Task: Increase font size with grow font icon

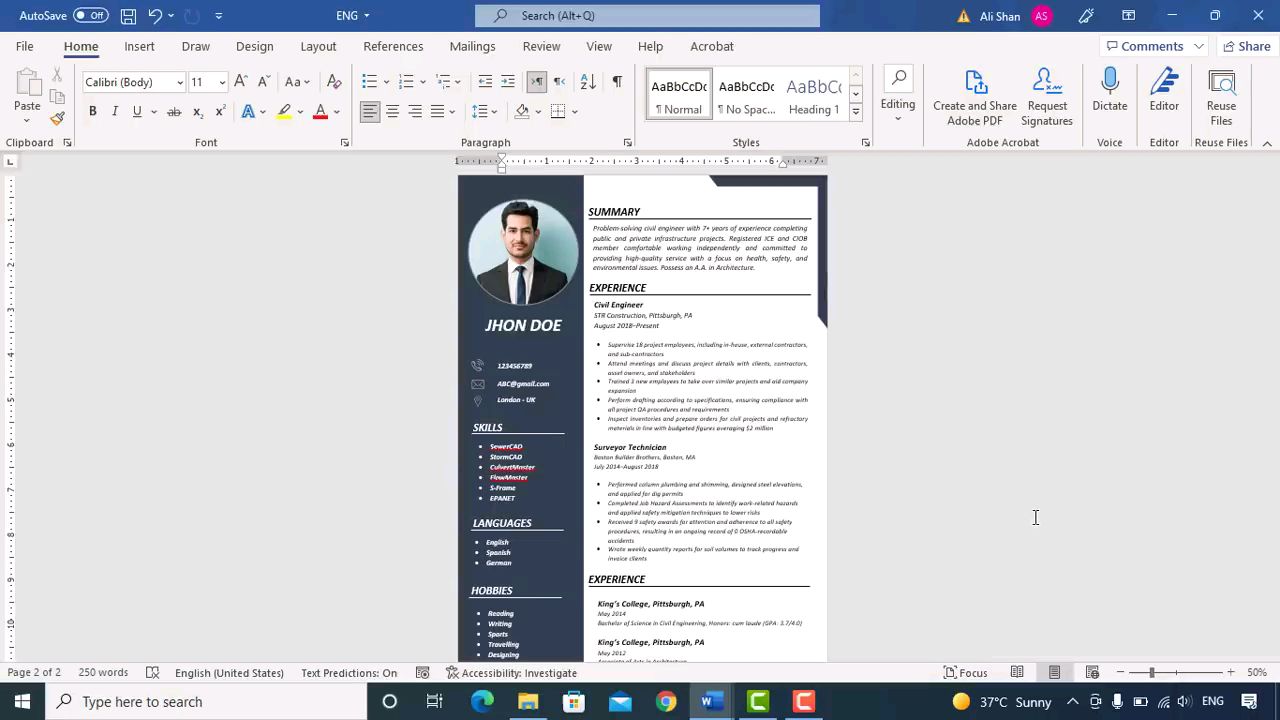Action: point(240,82)
